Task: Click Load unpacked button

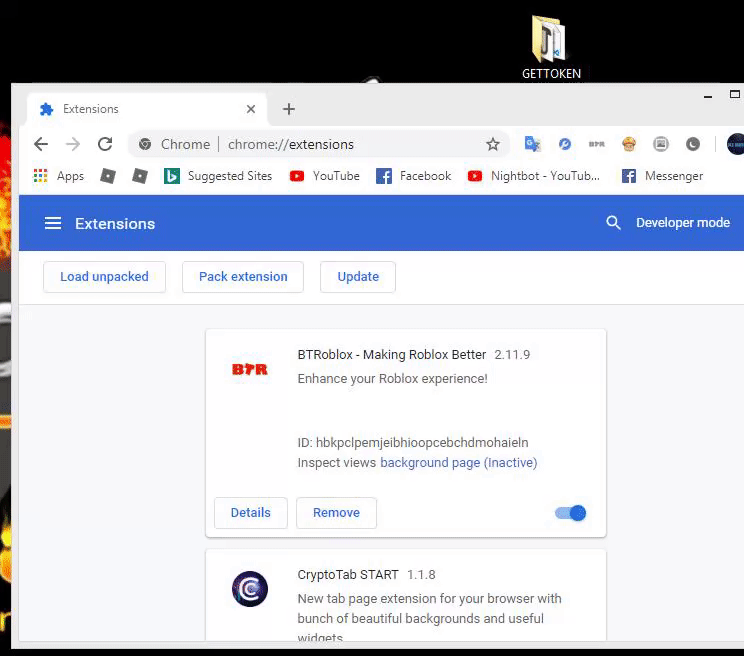Action: 104,277
